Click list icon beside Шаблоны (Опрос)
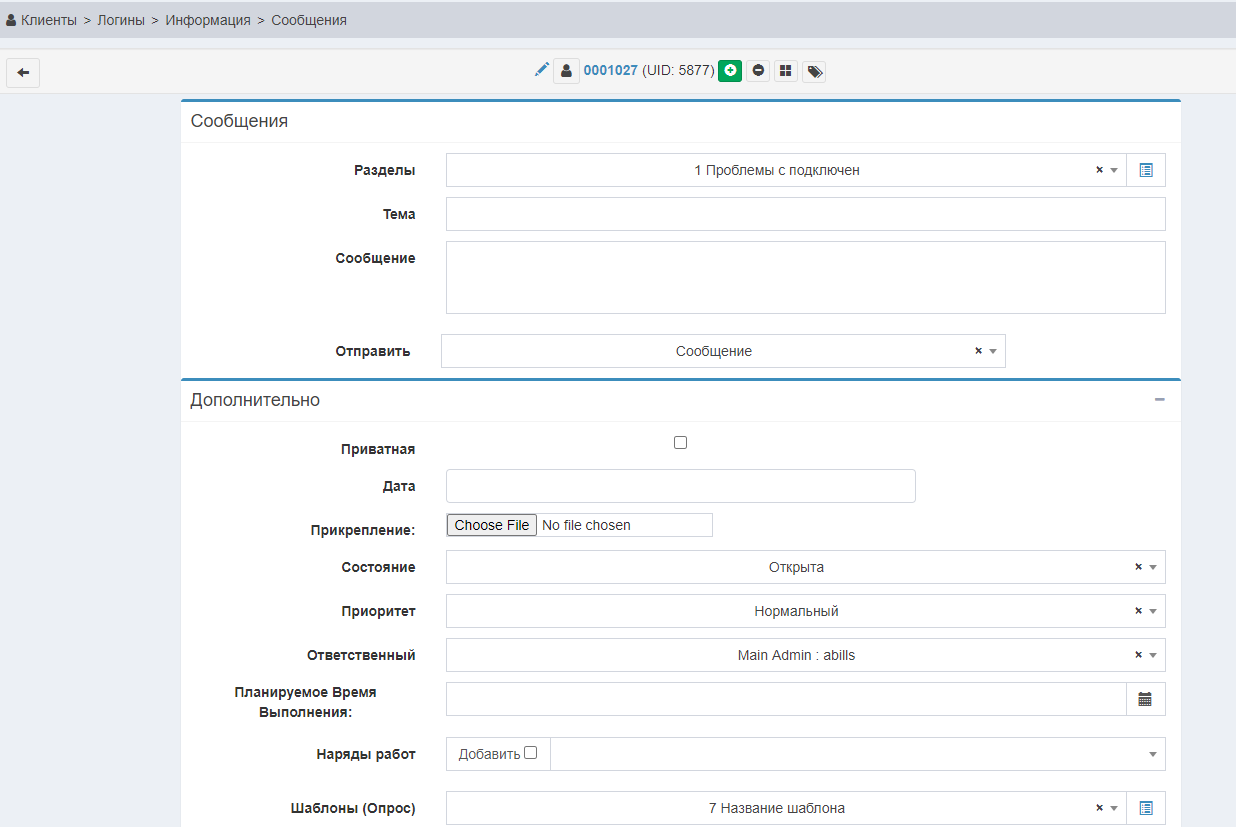 1146,808
